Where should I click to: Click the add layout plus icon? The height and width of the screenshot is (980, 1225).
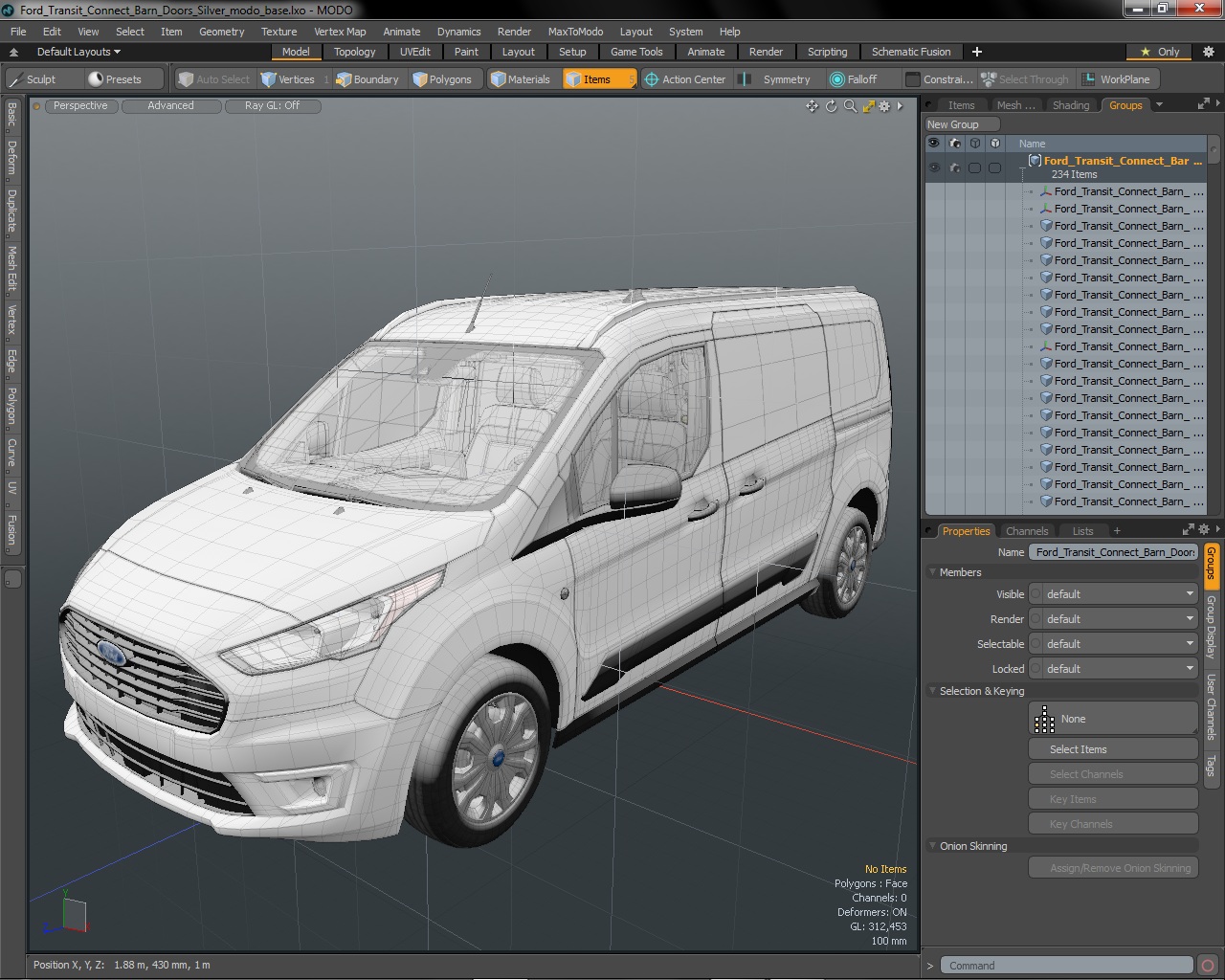[977, 52]
